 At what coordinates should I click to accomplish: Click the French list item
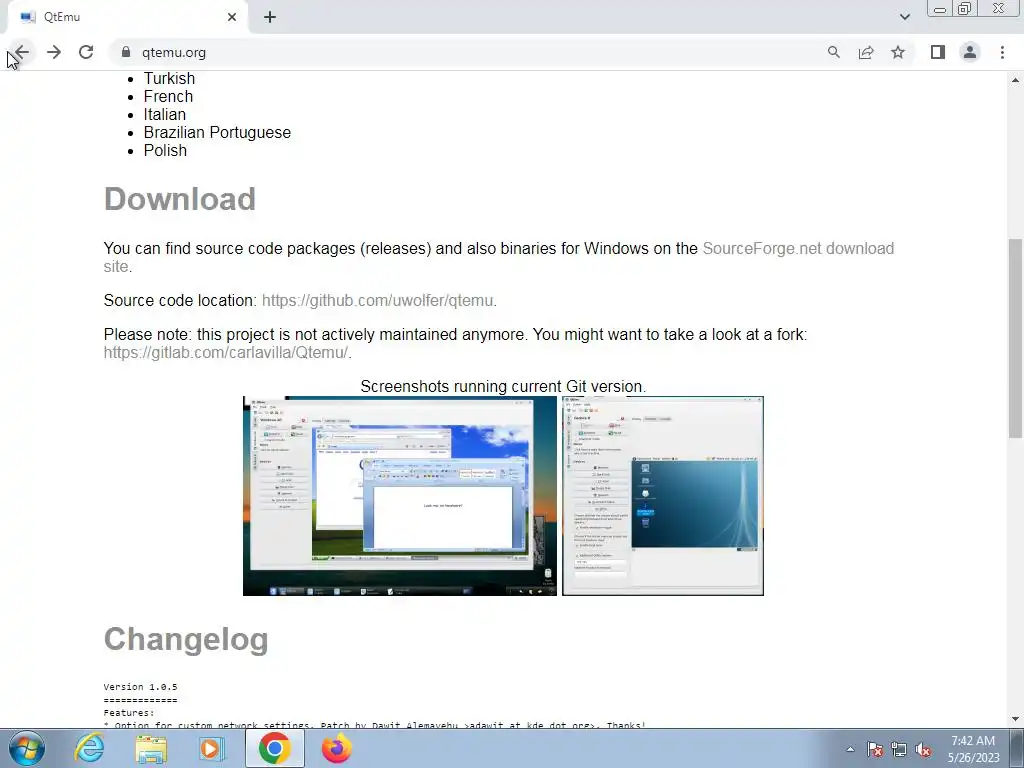click(x=168, y=97)
